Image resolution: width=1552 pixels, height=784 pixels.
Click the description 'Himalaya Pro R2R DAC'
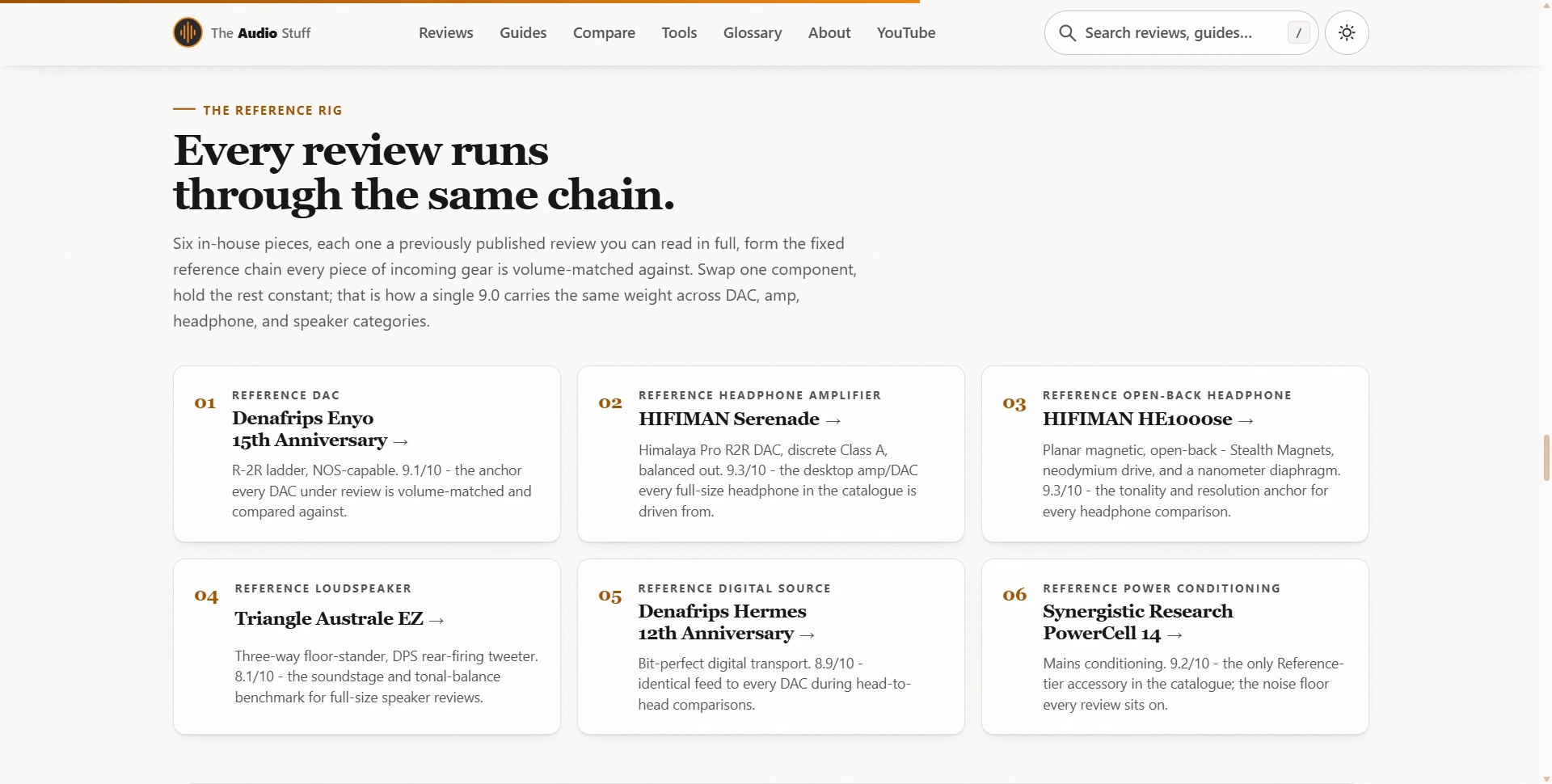[x=778, y=480]
